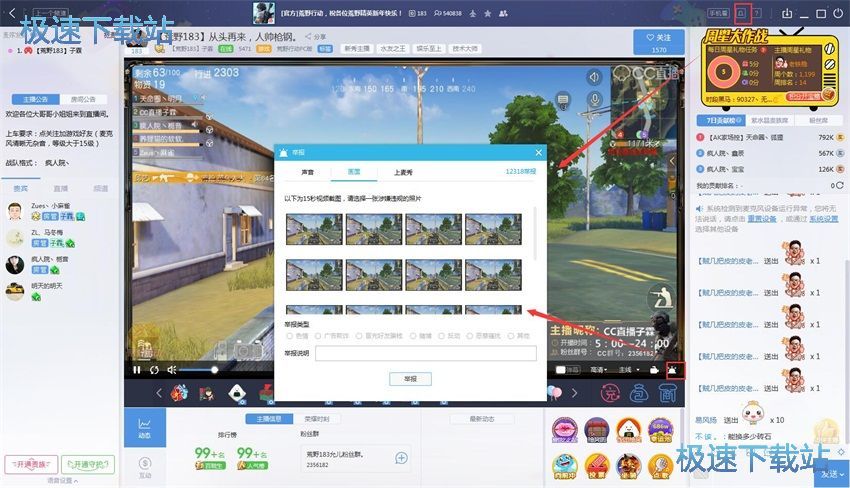Click the 开通贵族 button

coord(31,465)
